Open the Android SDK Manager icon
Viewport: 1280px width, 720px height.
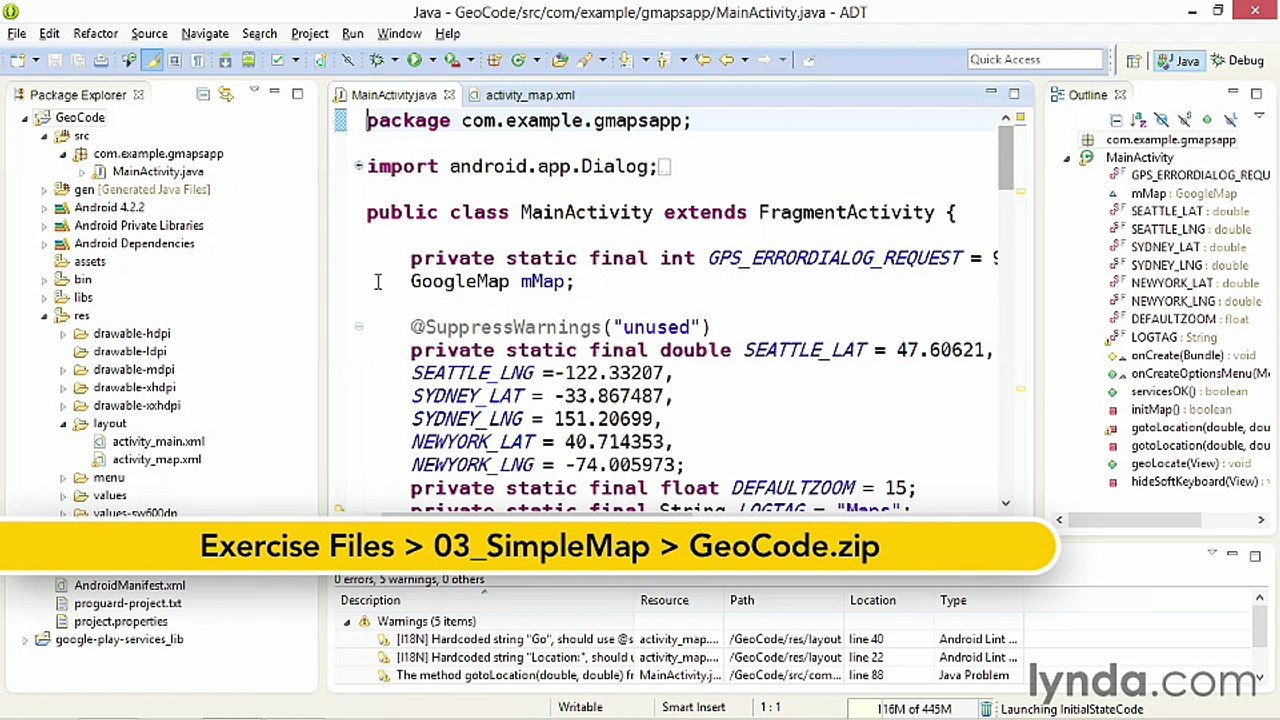(x=225, y=60)
